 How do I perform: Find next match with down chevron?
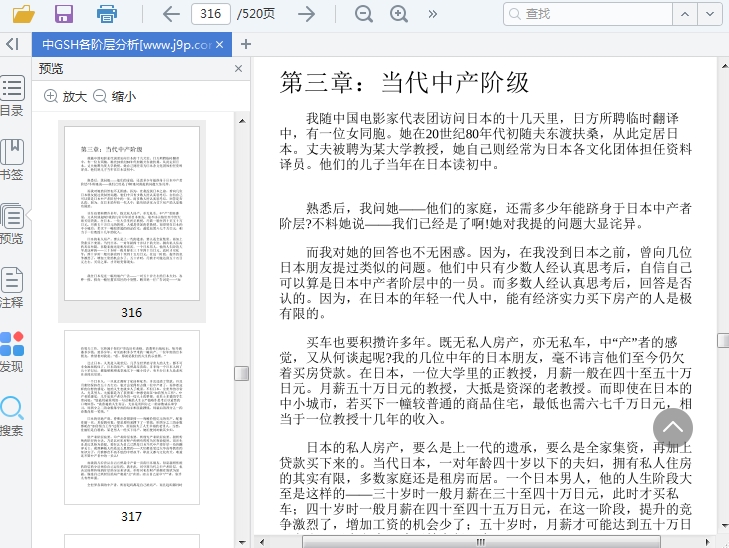coord(710,14)
